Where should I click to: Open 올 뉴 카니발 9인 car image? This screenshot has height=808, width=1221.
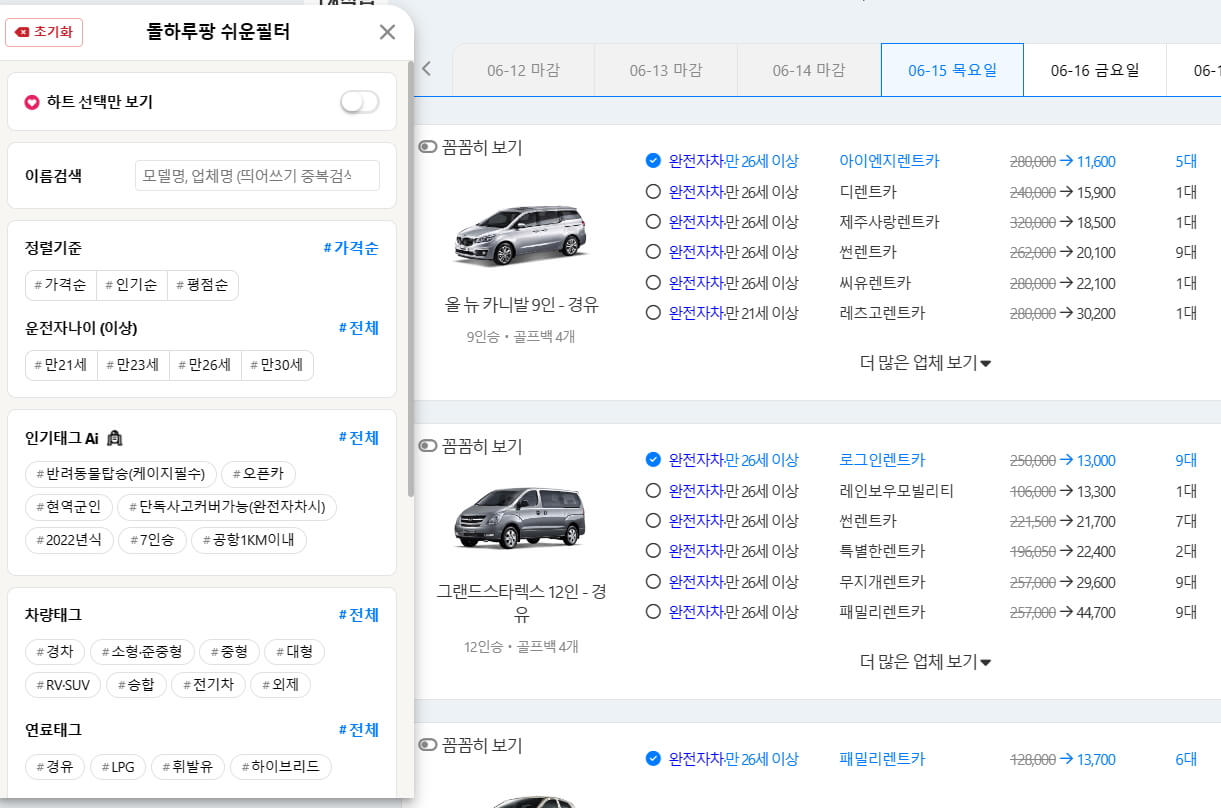(x=521, y=234)
